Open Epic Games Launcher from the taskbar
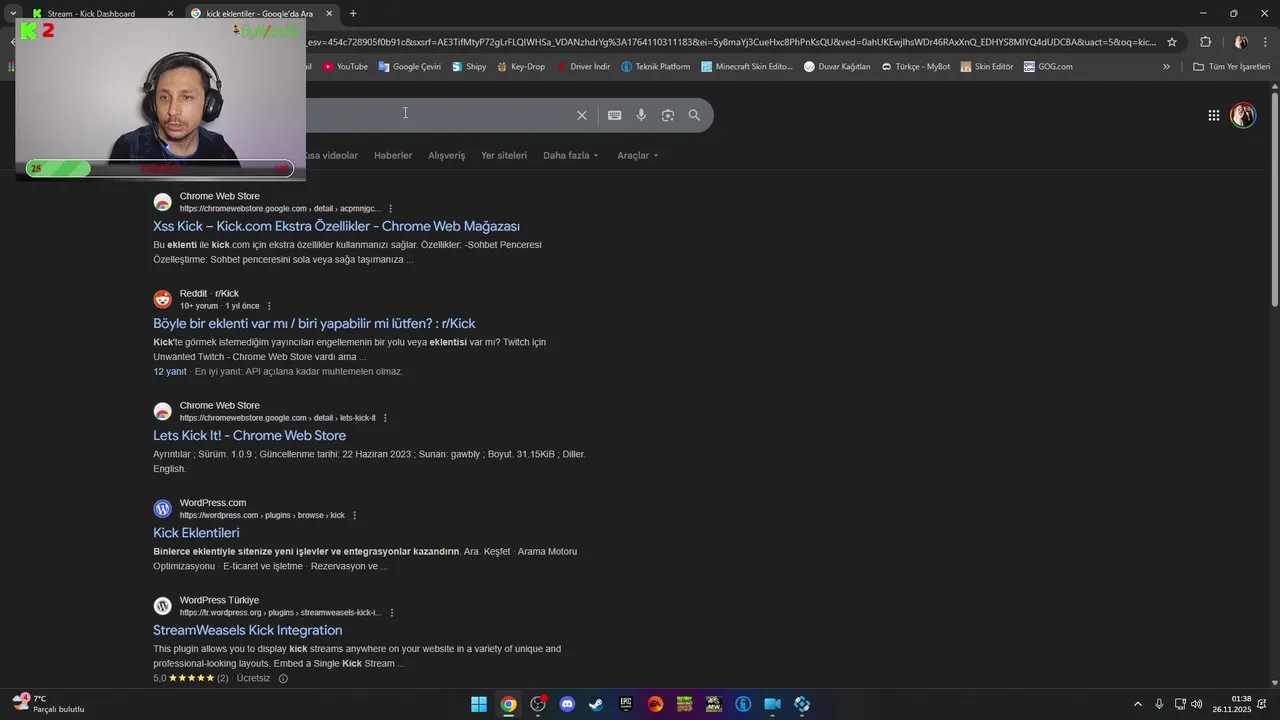Image resolution: width=1280 pixels, height=720 pixels. 626,704
